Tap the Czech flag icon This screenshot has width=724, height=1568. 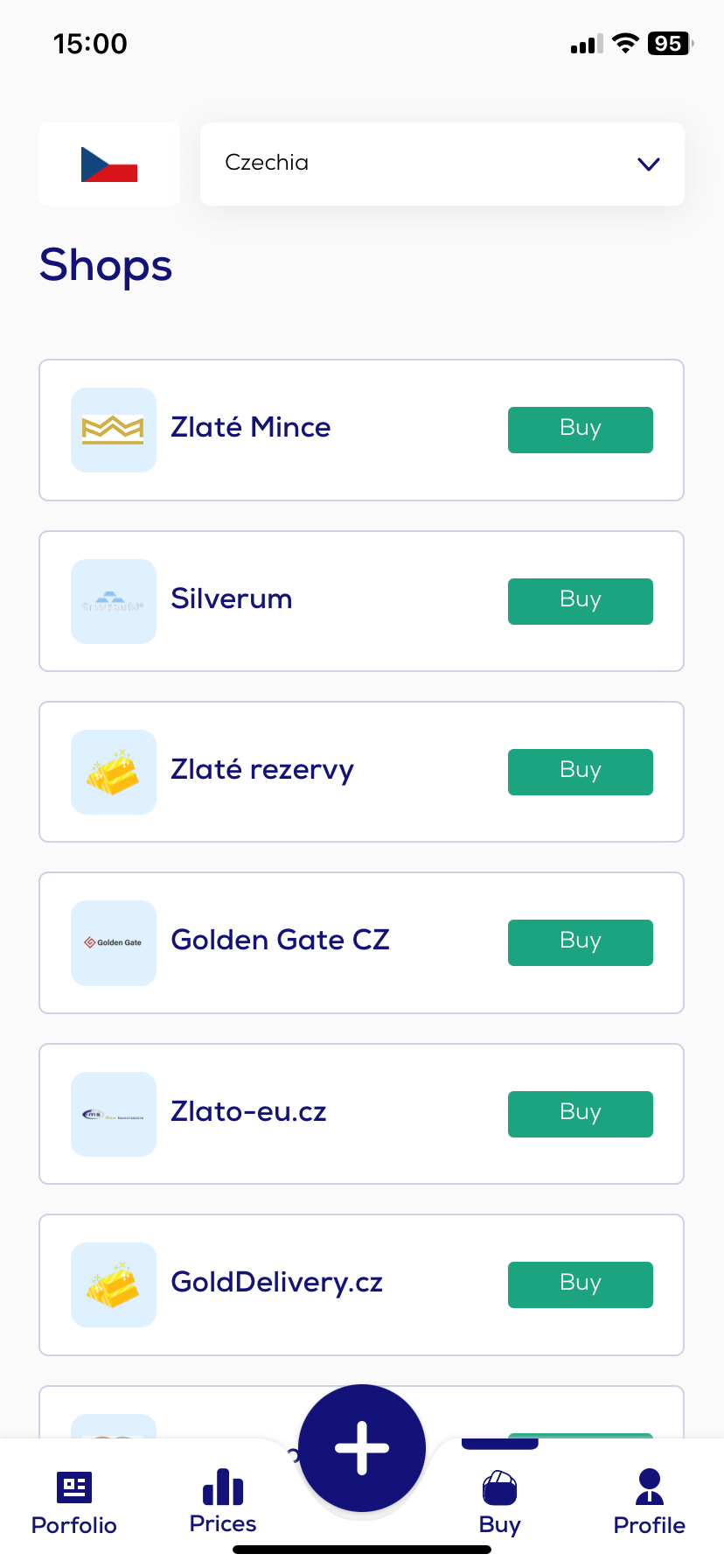pos(109,164)
